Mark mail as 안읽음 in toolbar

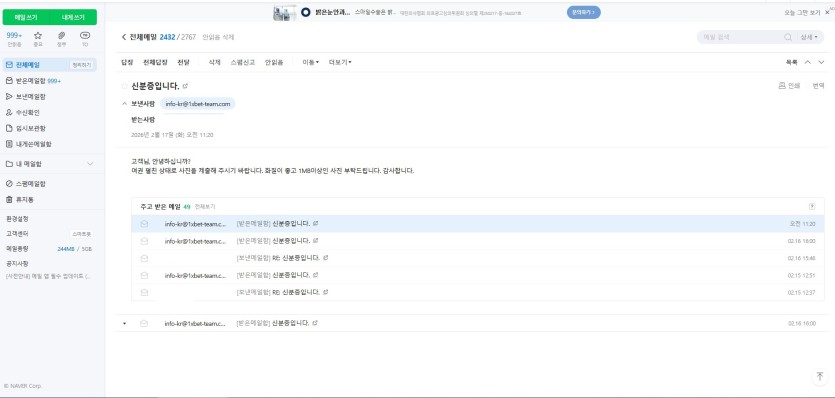[x=274, y=62]
